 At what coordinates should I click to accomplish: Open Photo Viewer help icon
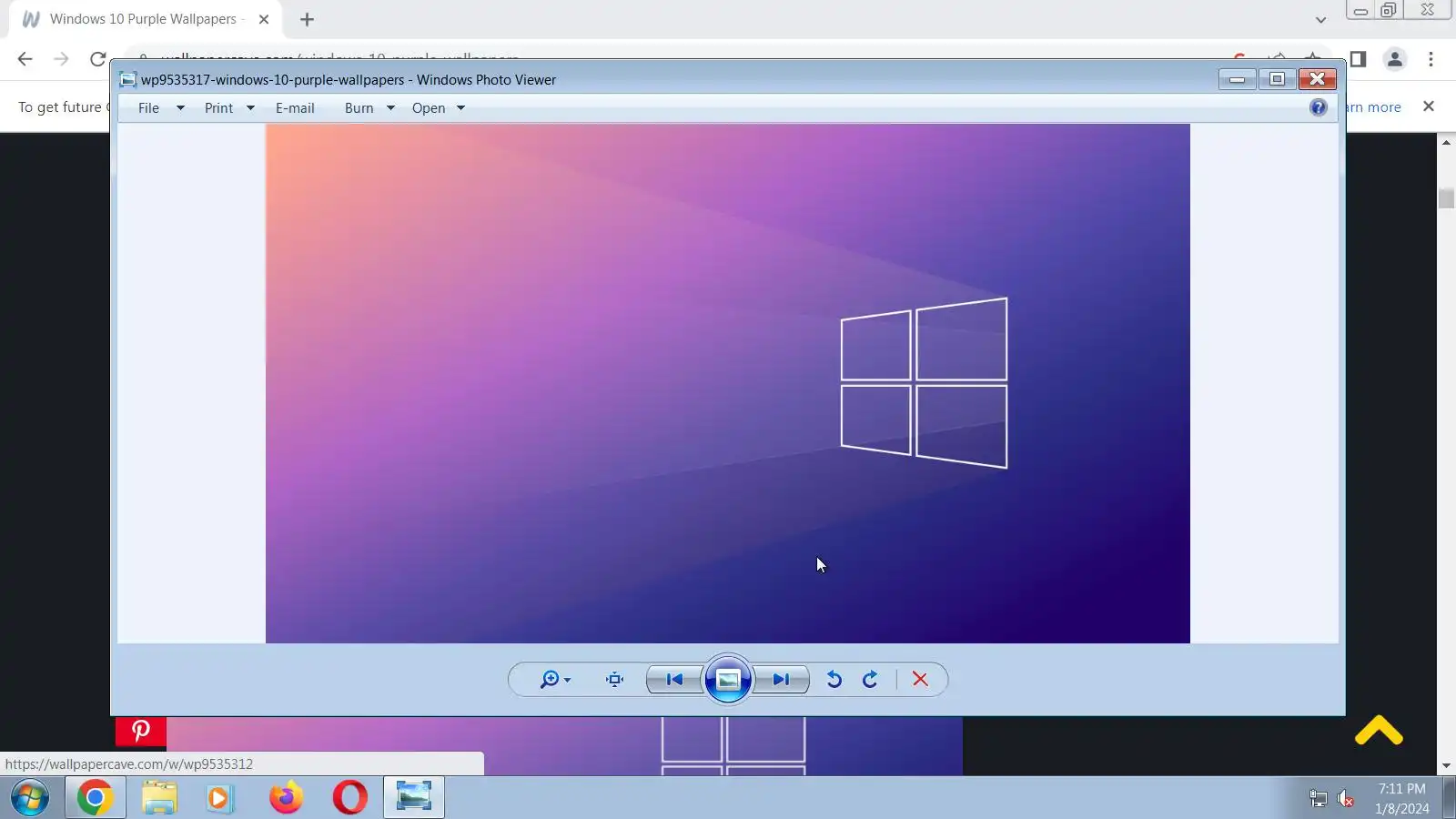(1319, 107)
